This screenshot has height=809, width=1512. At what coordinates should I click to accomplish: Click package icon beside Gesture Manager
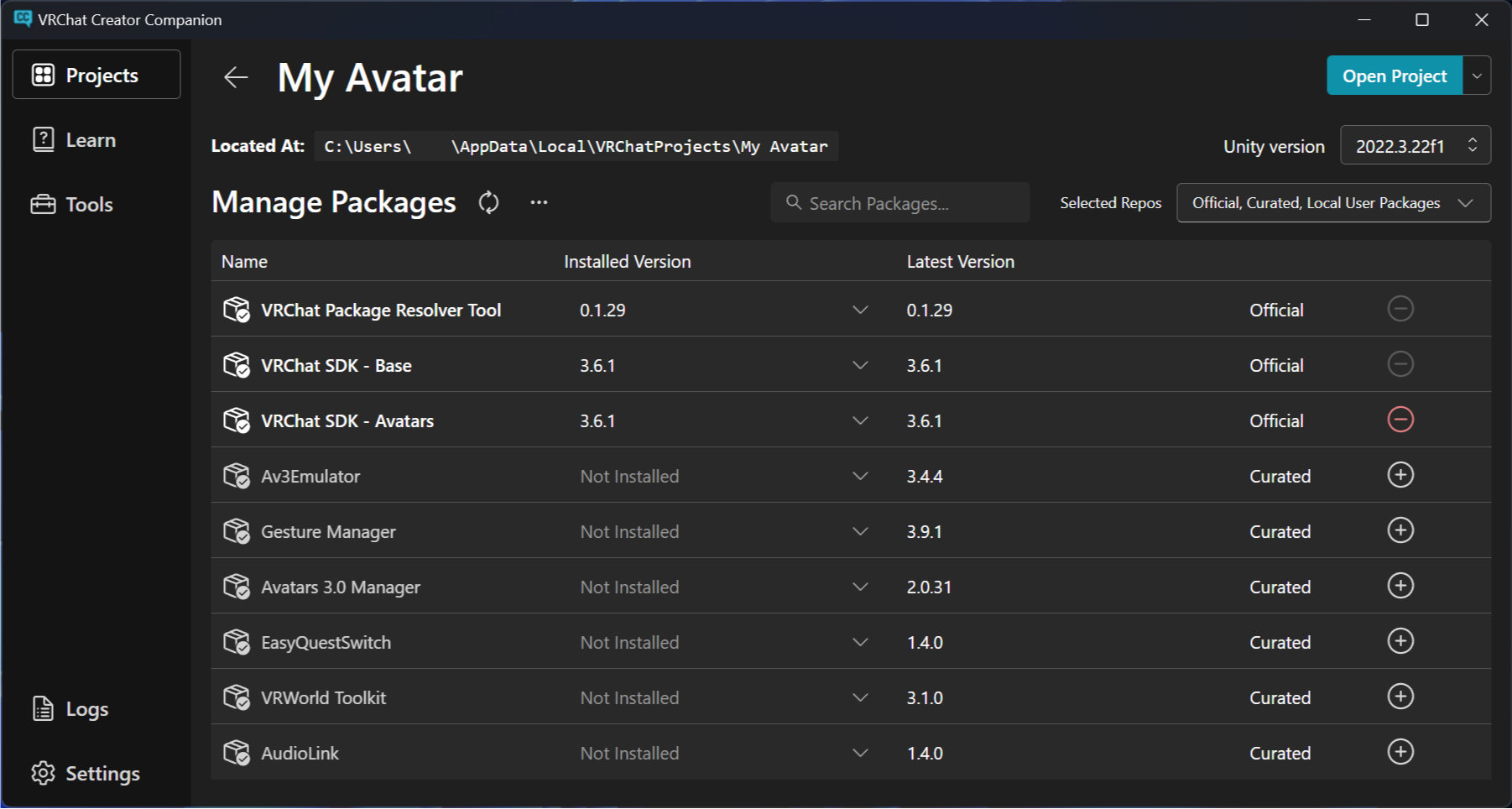point(237,531)
